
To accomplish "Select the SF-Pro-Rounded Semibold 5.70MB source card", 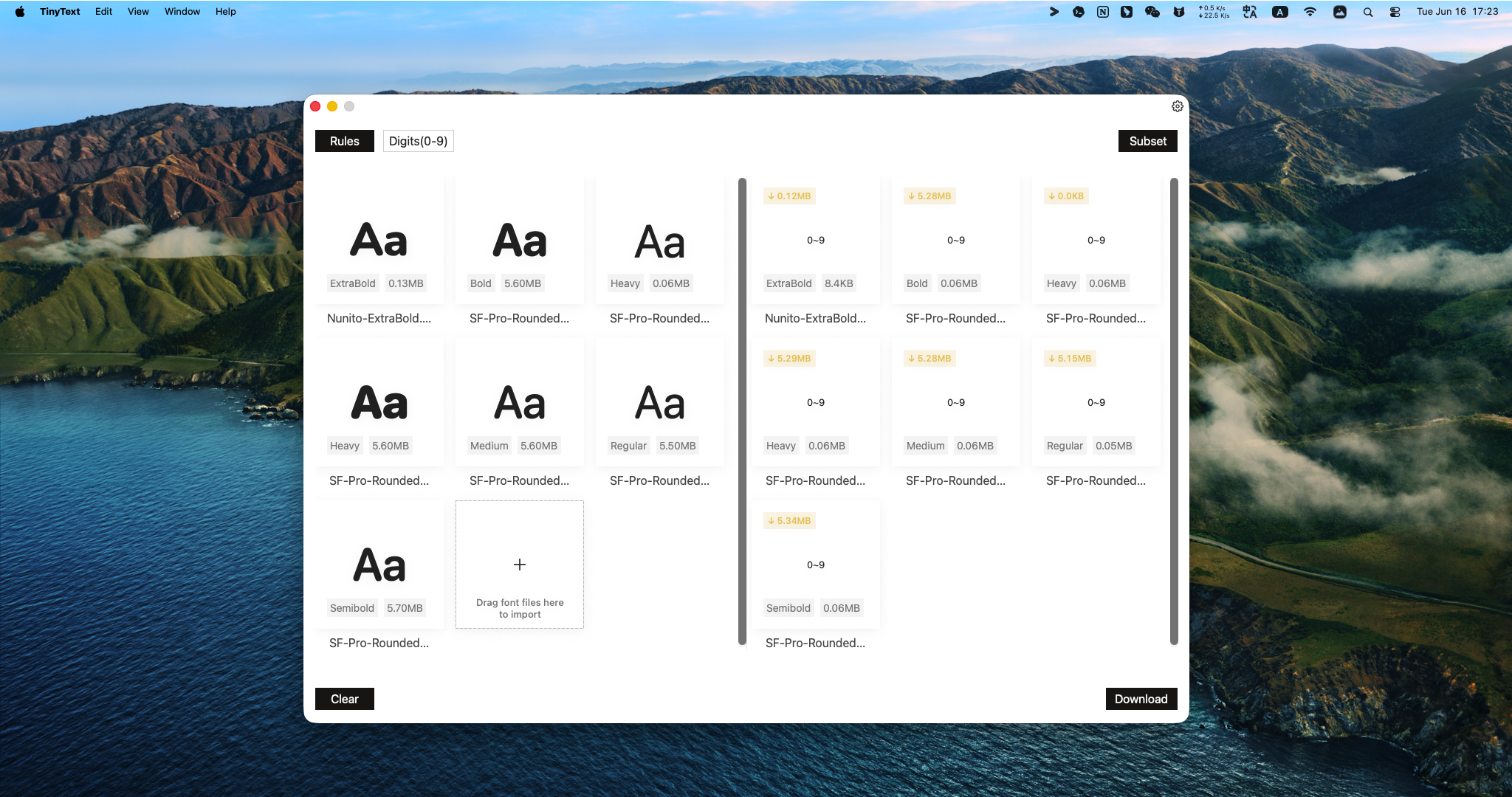I will 379,565.
